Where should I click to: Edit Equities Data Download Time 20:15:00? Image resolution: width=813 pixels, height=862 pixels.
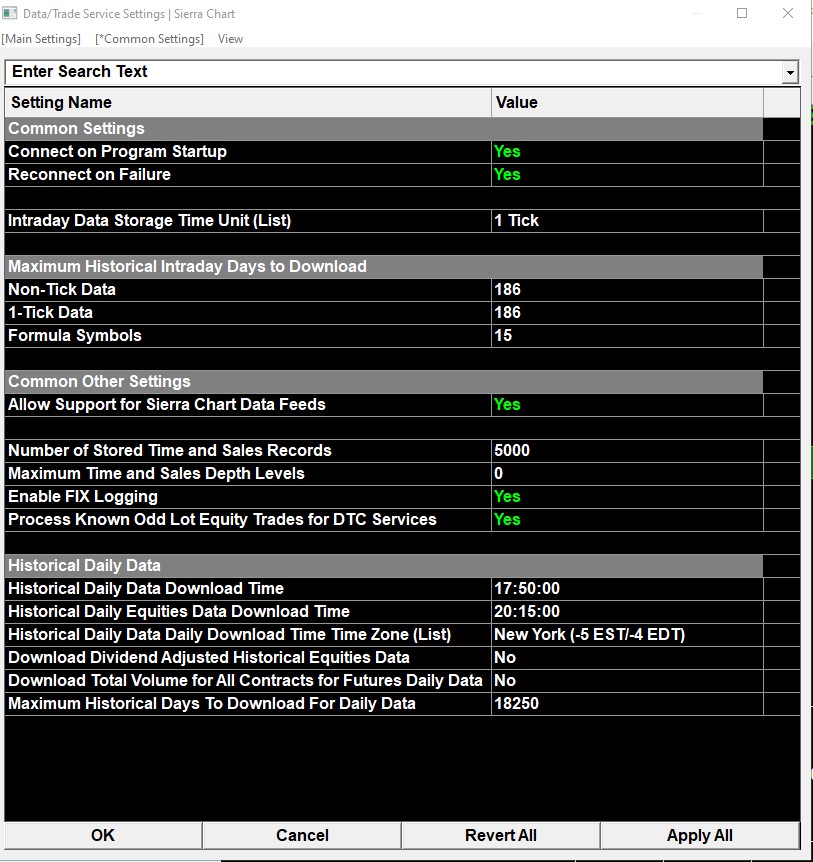(627, 612)
